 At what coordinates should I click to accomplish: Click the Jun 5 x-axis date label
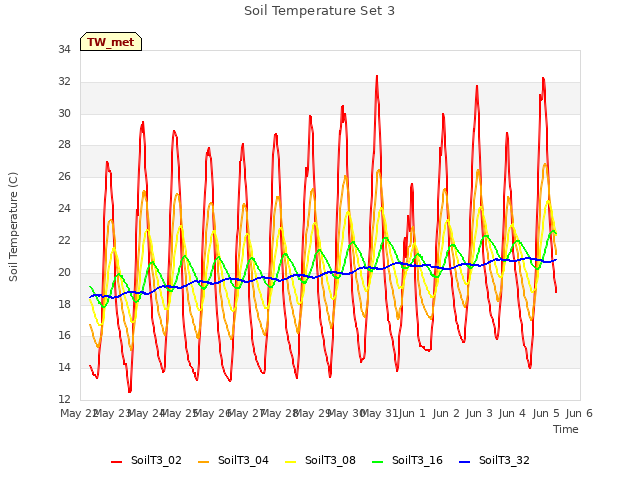pos(546,413)
